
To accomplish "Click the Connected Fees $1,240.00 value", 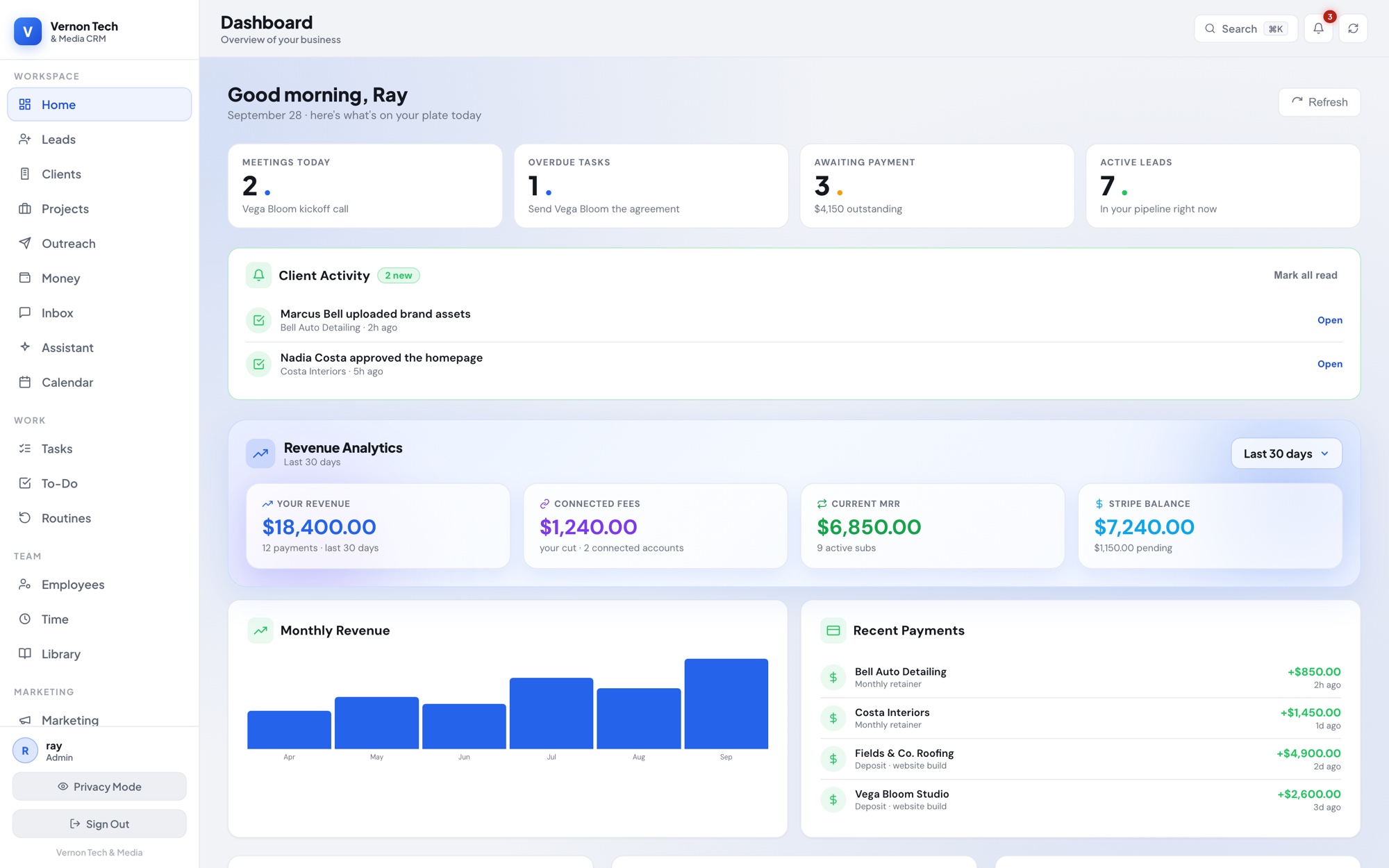I will pos(588,527).
